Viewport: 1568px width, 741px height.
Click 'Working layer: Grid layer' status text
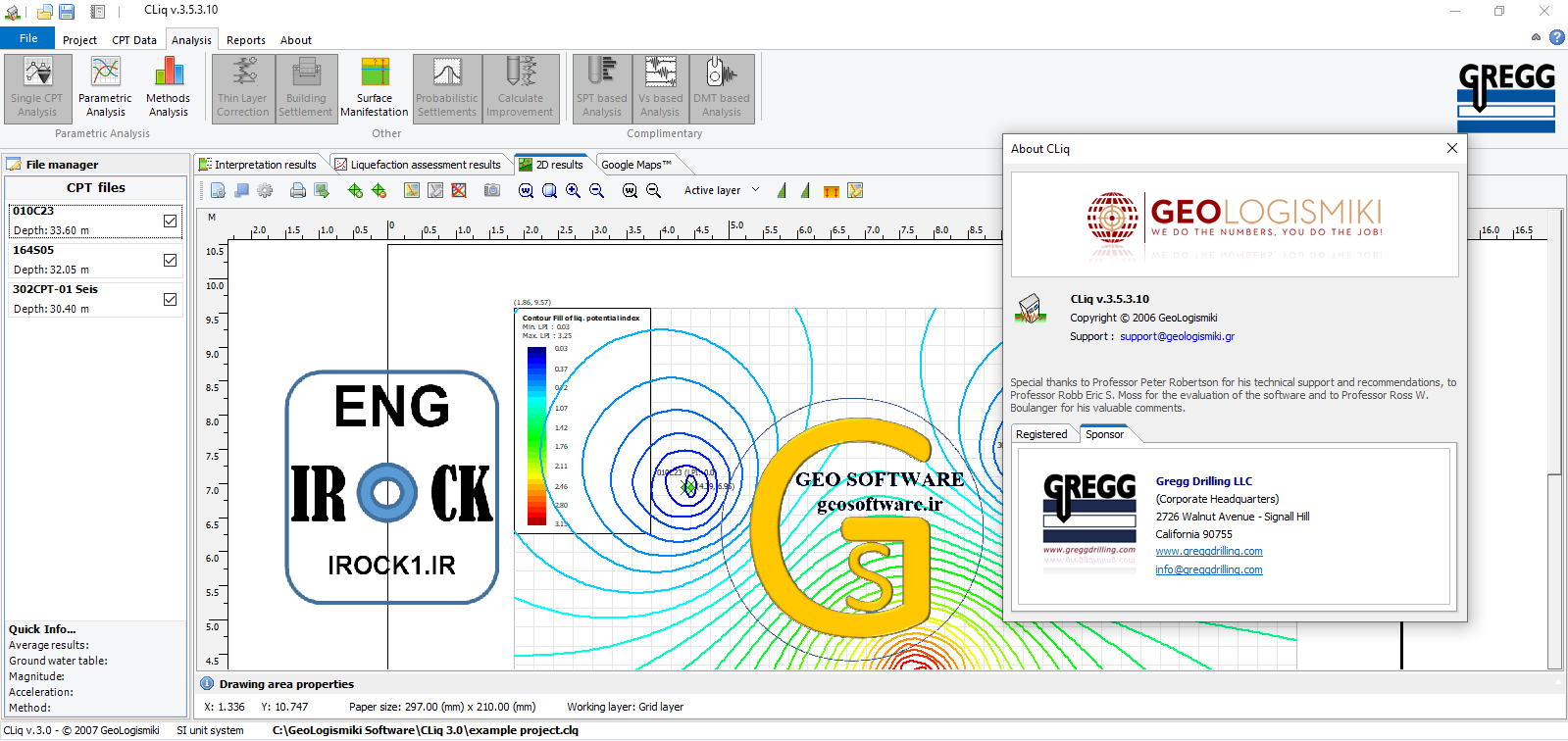pyautogui.click(x=625, y=707)
